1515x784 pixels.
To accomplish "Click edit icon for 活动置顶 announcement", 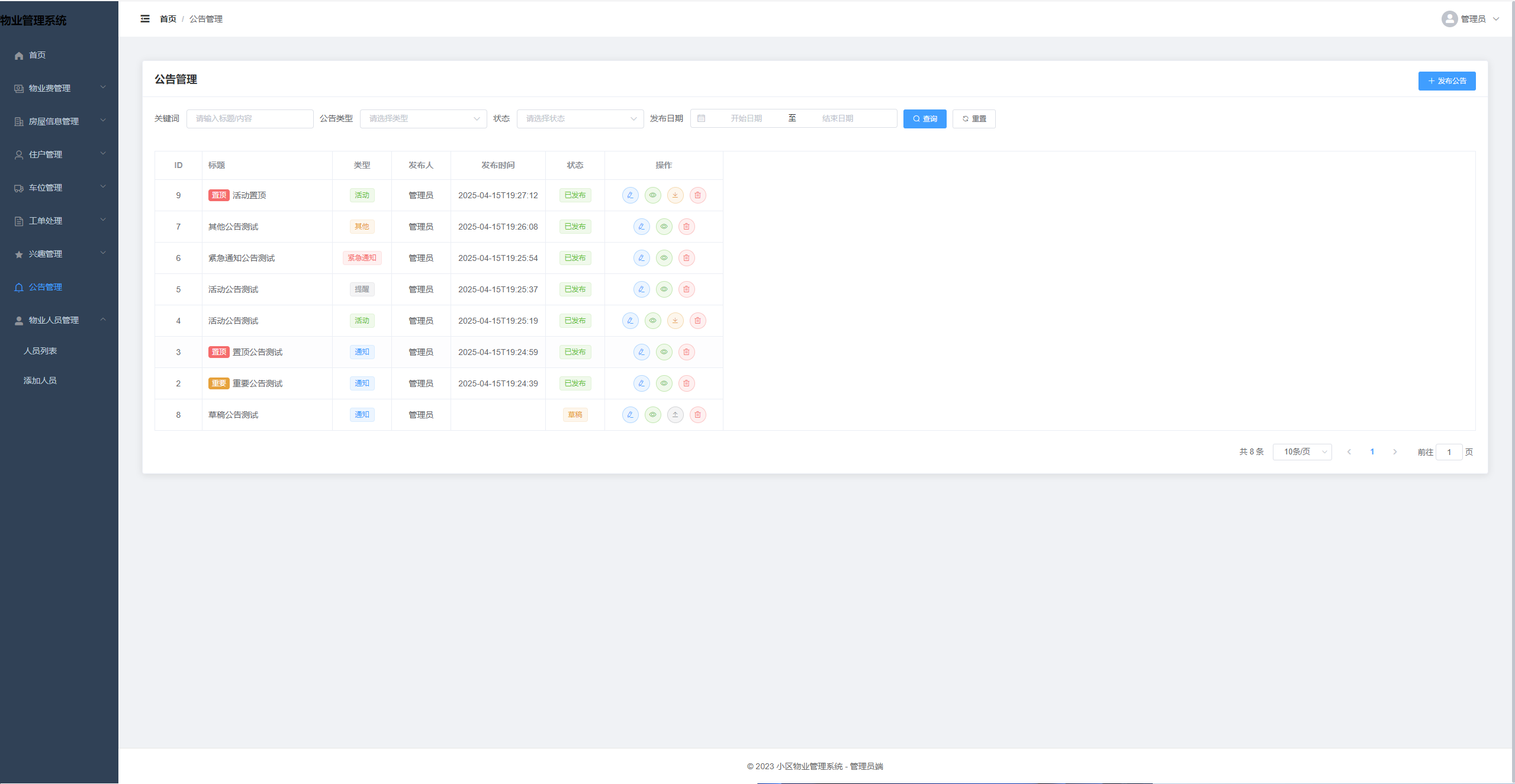I will point(630,195).
